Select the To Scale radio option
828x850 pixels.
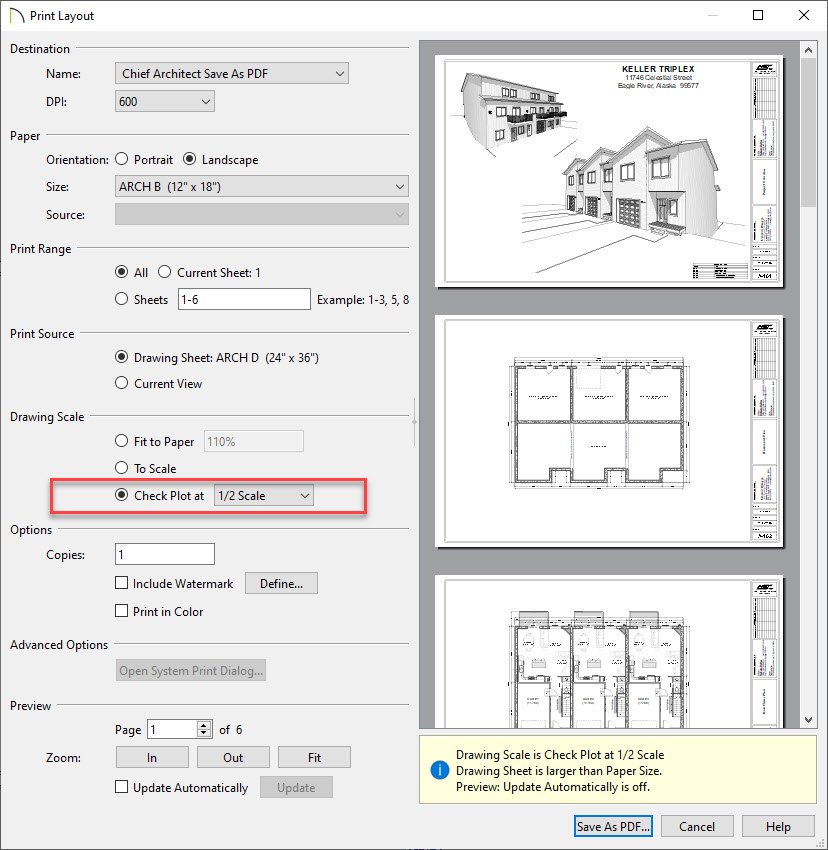coord(123,468)
